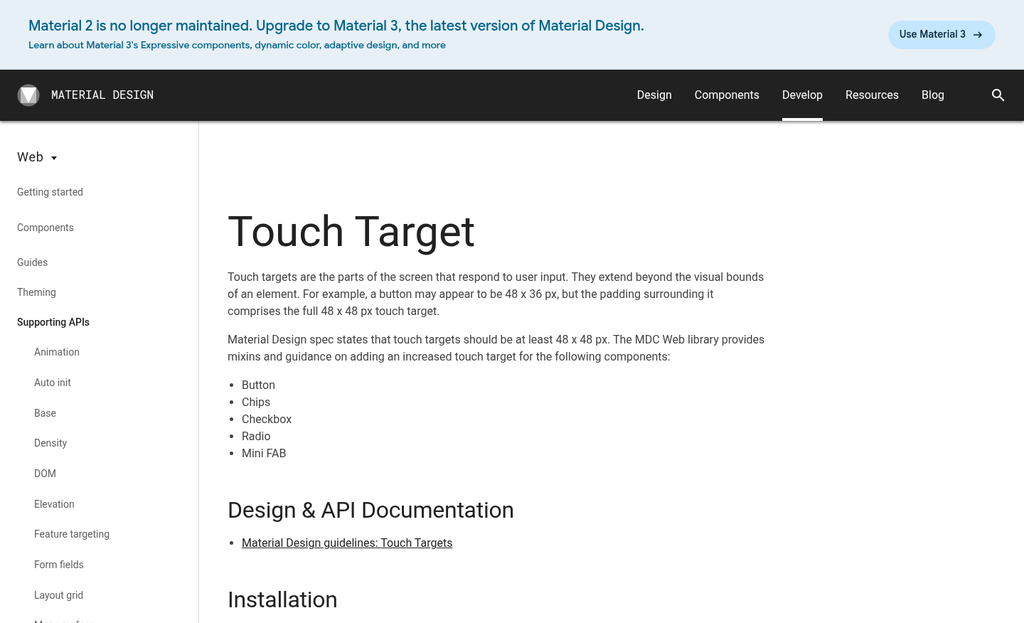Follow Material Design guidelines: Touch Targets link
The width and height of the screenshot is (1024, 623).
347,543
